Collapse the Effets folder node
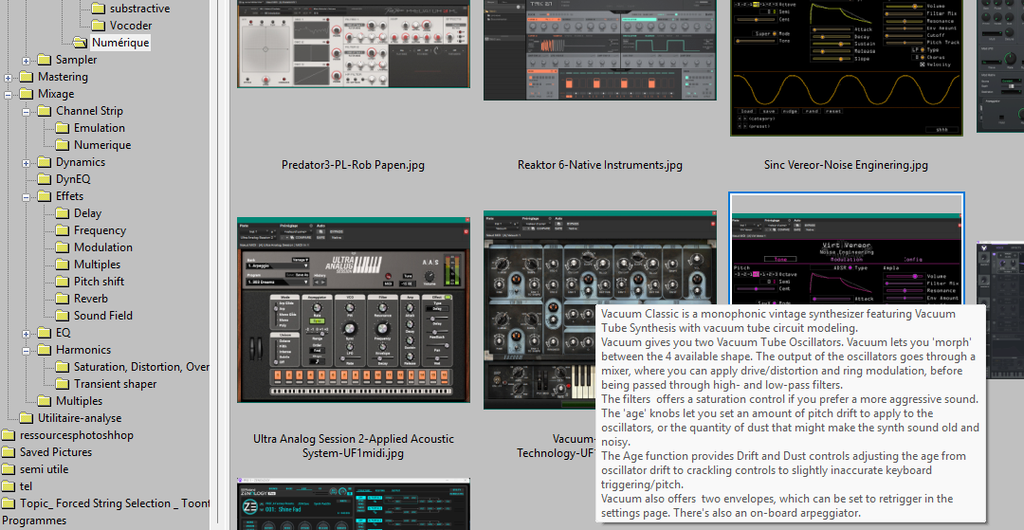 27,196
